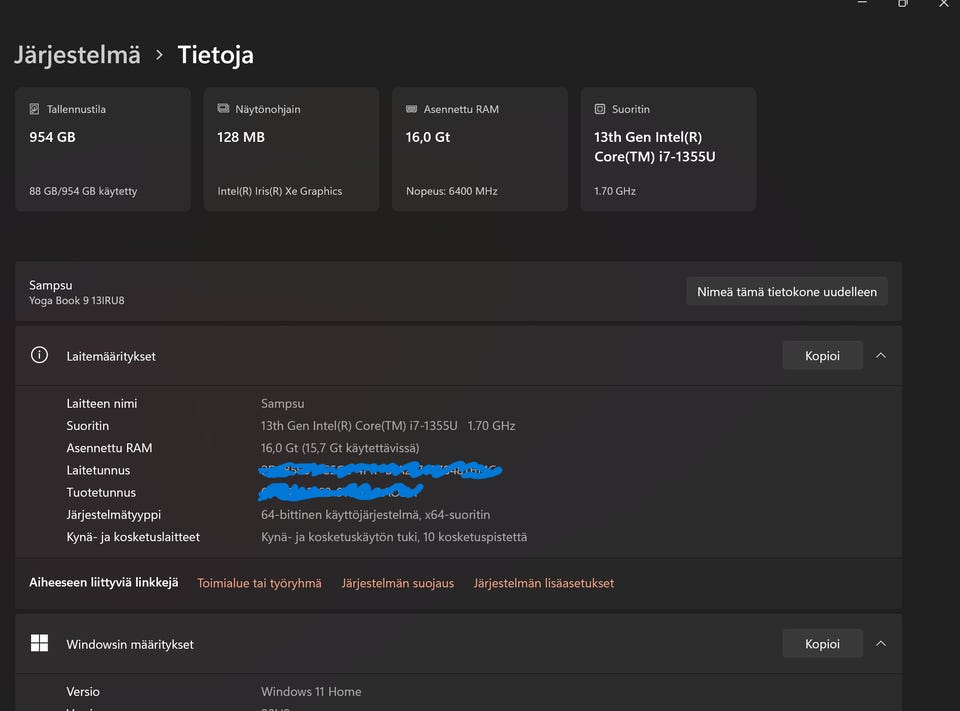This screenshot has width=960, height=711.
Task: Click the processor icon beside Suoritin
Action: point(600,109)
